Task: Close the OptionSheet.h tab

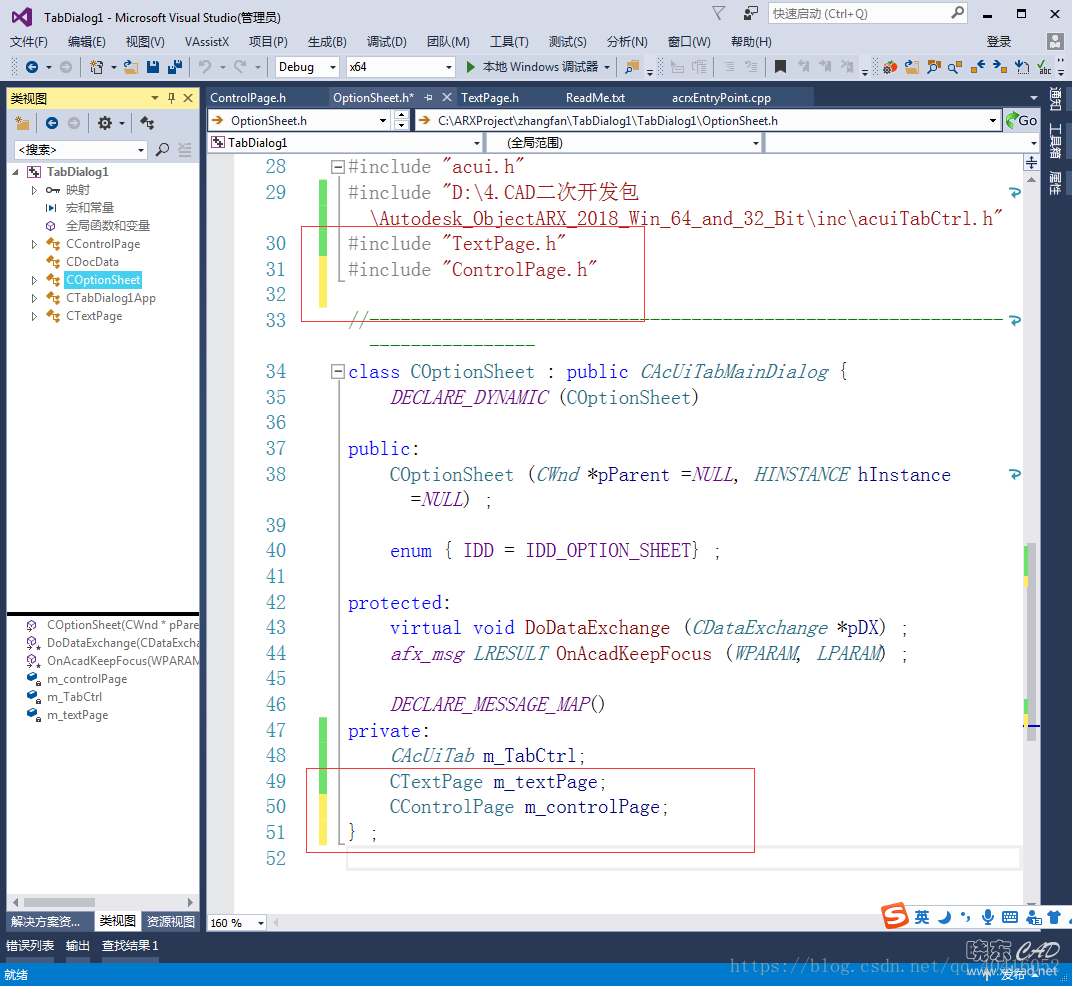Action: [x=446, y=98]
